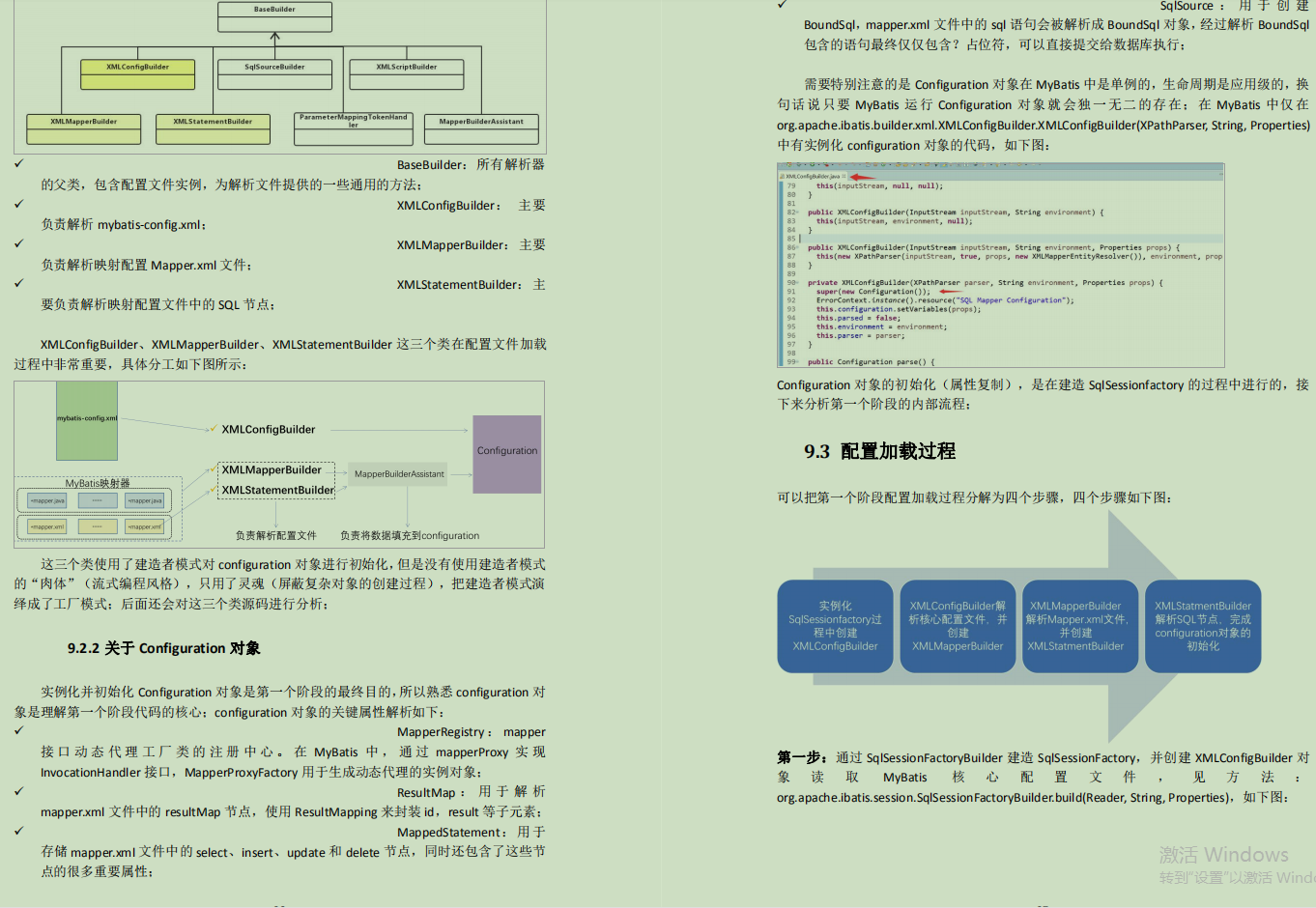This screenshot has height=908, width=1316.
Task: Click the text "负责解析映射配置 Mapper.xml 文件"
Action: [x=144, y=265]
